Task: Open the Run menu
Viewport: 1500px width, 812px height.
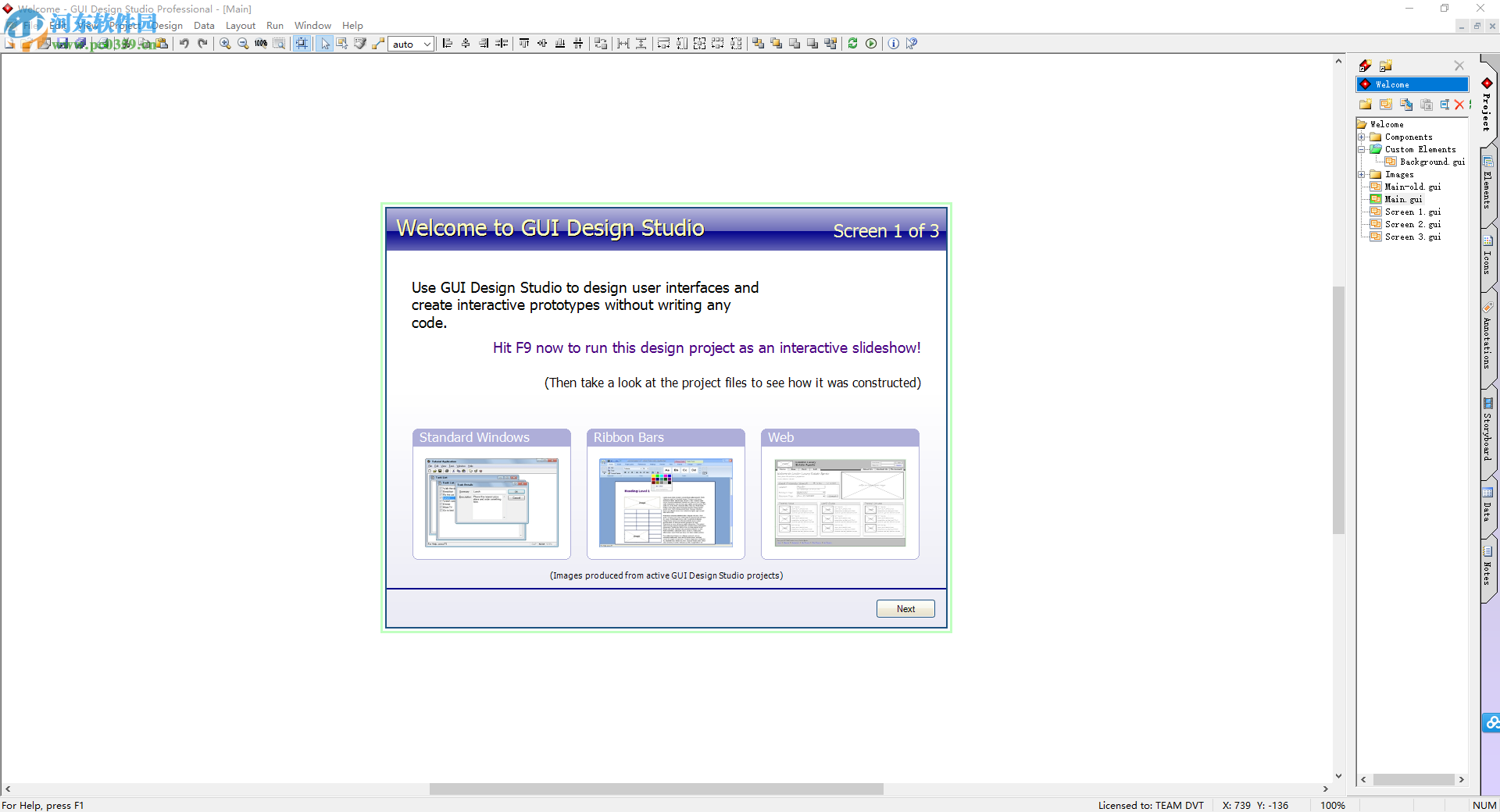Action: tap(275, 26)
